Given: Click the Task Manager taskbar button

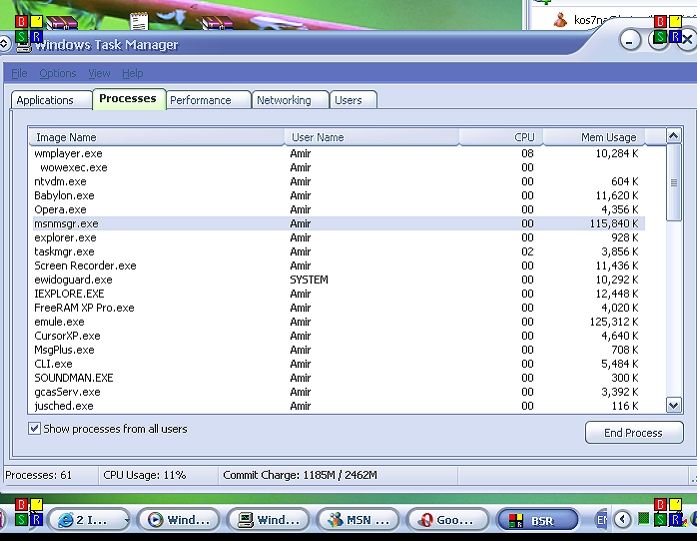Looking at the screenshot, I should (x=268, y=520).
